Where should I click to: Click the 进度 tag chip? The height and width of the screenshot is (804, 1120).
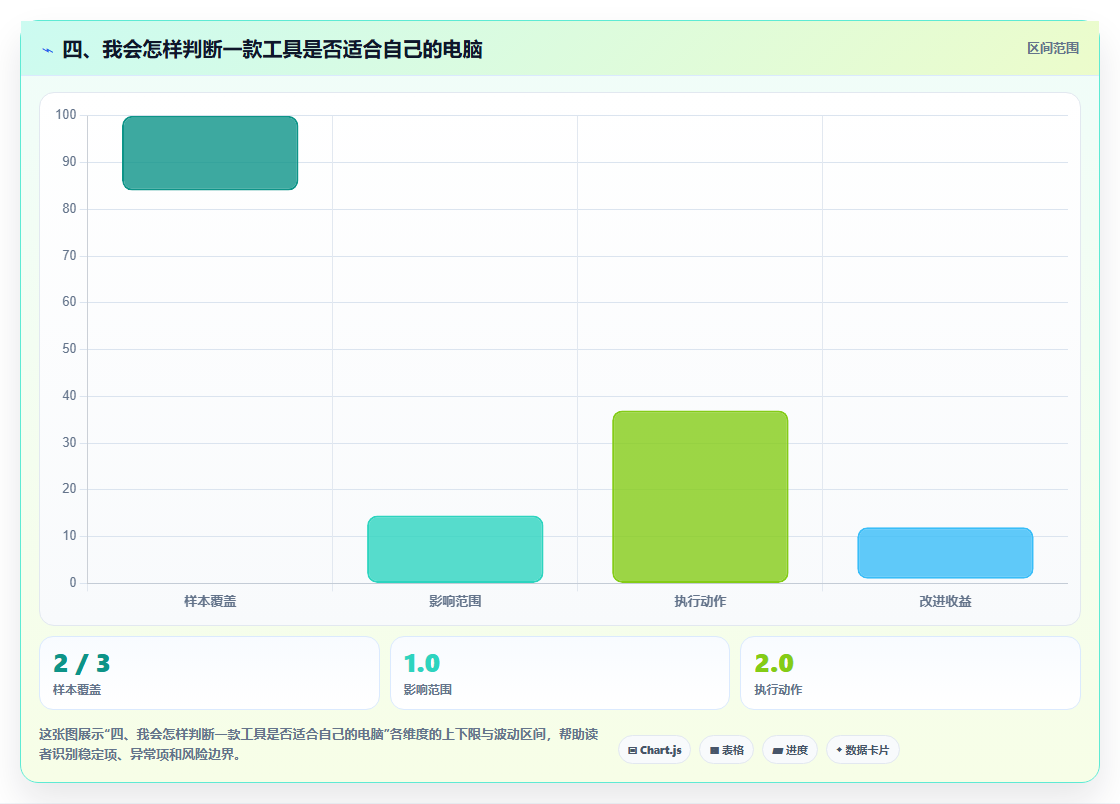tap(790, 750)
